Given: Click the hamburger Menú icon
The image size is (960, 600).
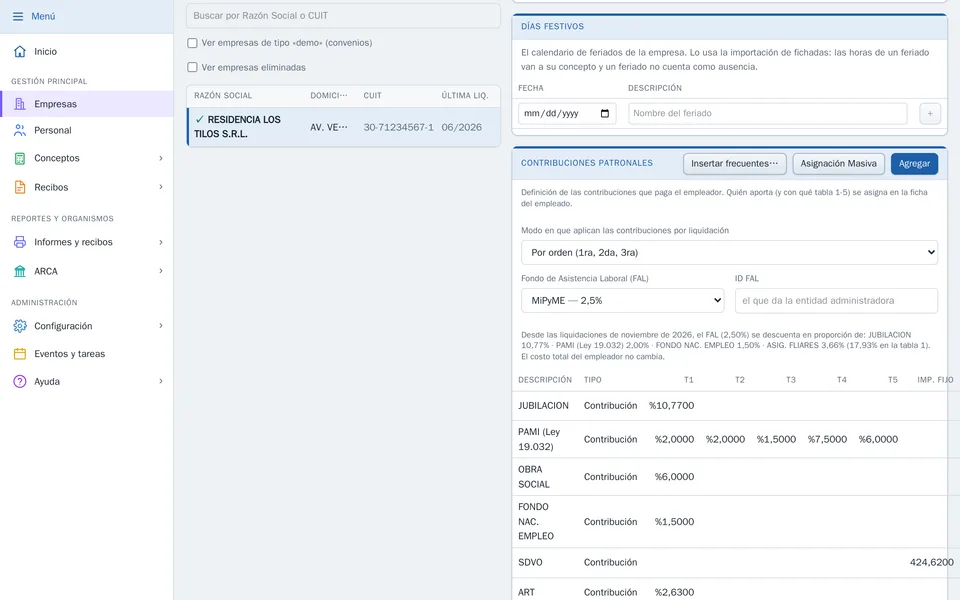Looking at the screenshot, I should pyautogui.click(x=18, y=17).
